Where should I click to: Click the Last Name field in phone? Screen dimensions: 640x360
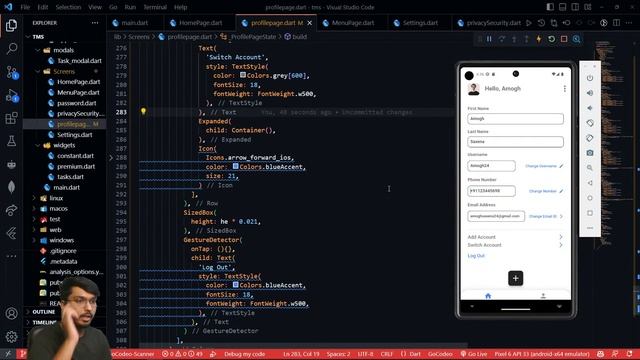(x=515, y=142)
